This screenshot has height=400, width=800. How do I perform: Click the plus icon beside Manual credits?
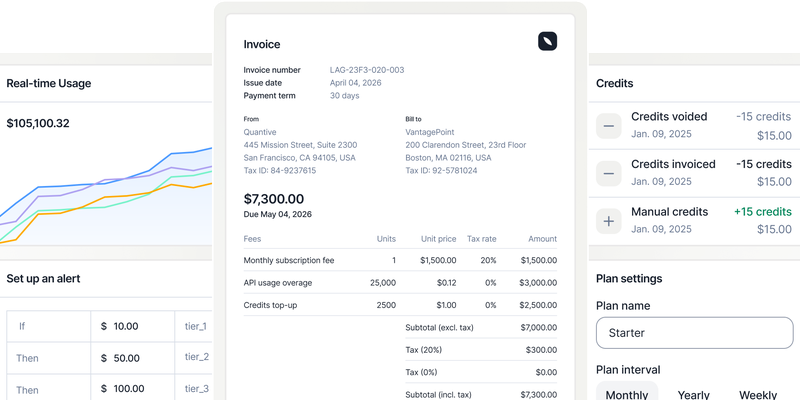coord(609,221)
